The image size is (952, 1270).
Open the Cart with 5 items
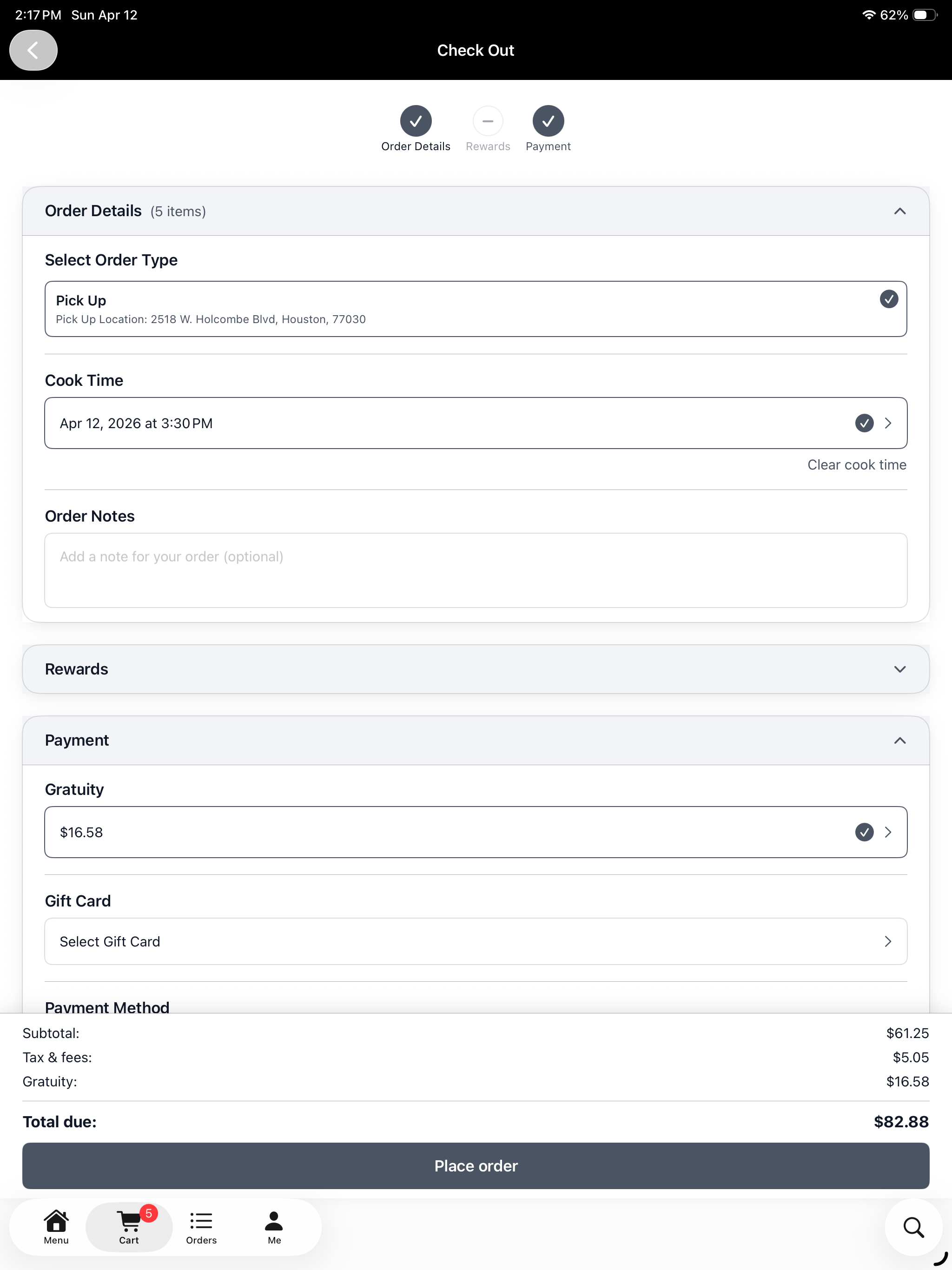coord(129,1227)
